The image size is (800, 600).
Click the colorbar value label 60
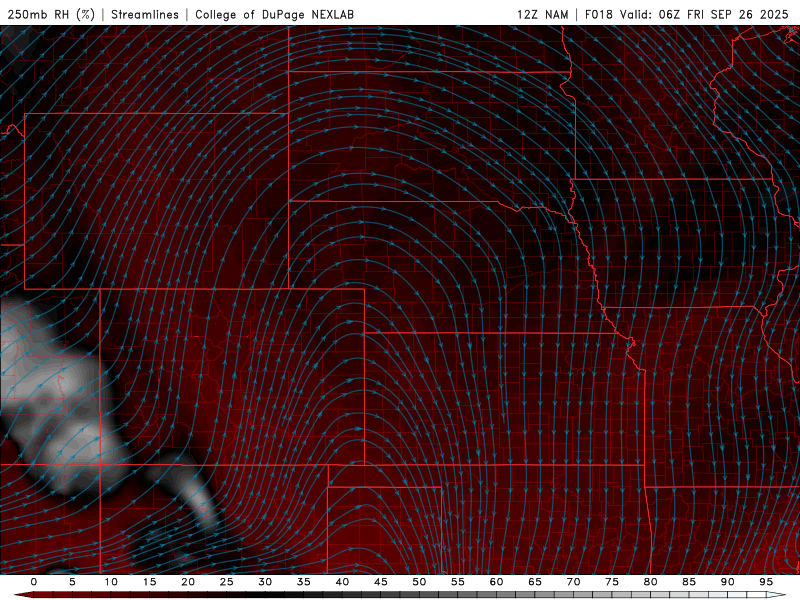coord(496,582)
